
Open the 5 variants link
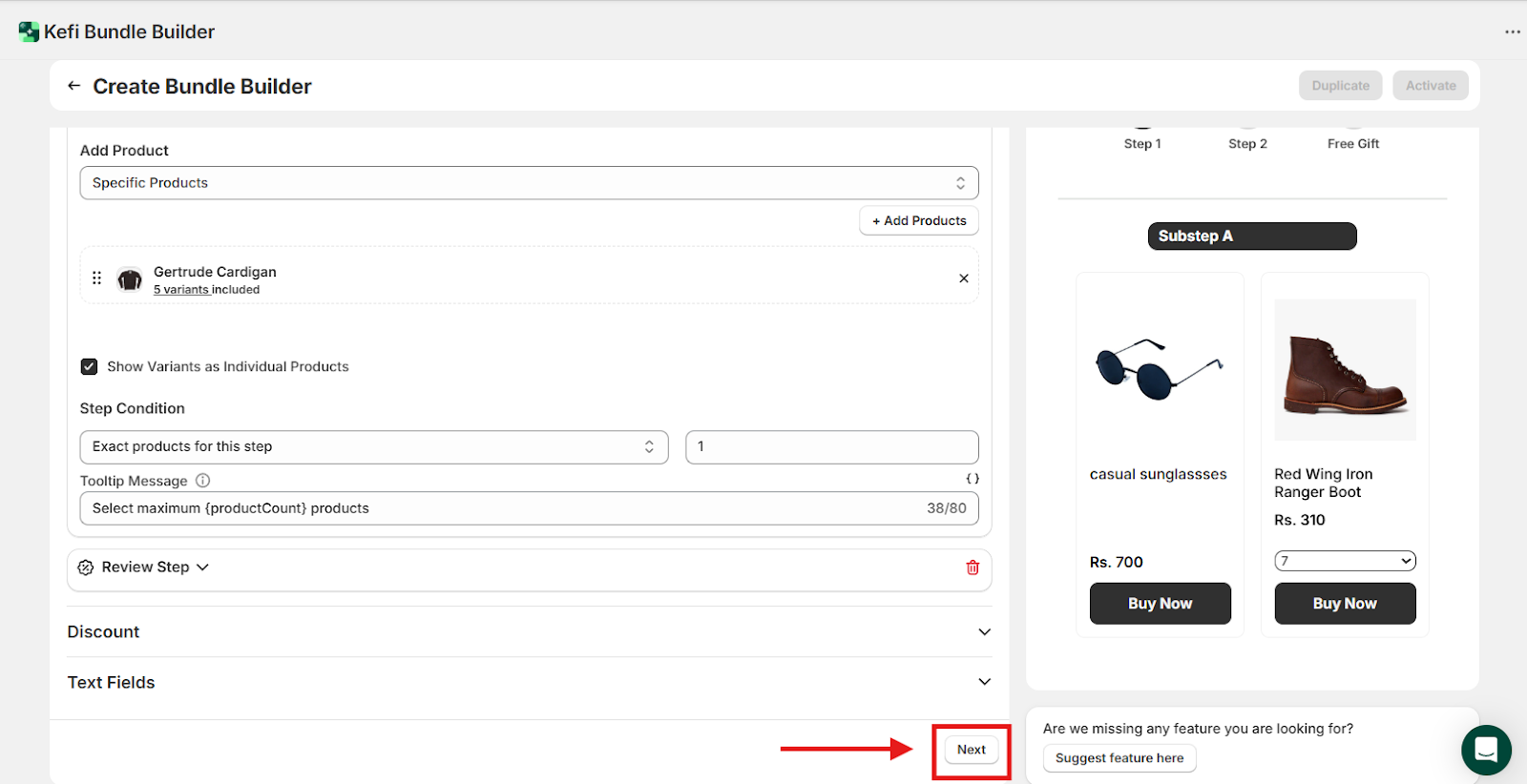(x=181, y=290)
